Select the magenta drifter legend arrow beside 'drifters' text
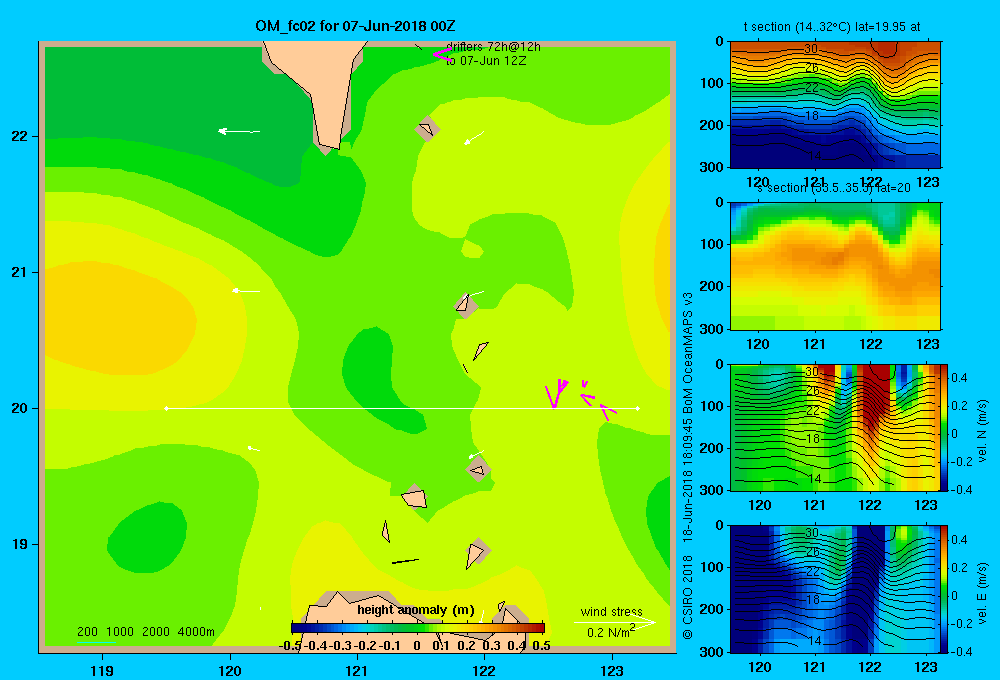The image size is (1000, 680). click(442, 55)
